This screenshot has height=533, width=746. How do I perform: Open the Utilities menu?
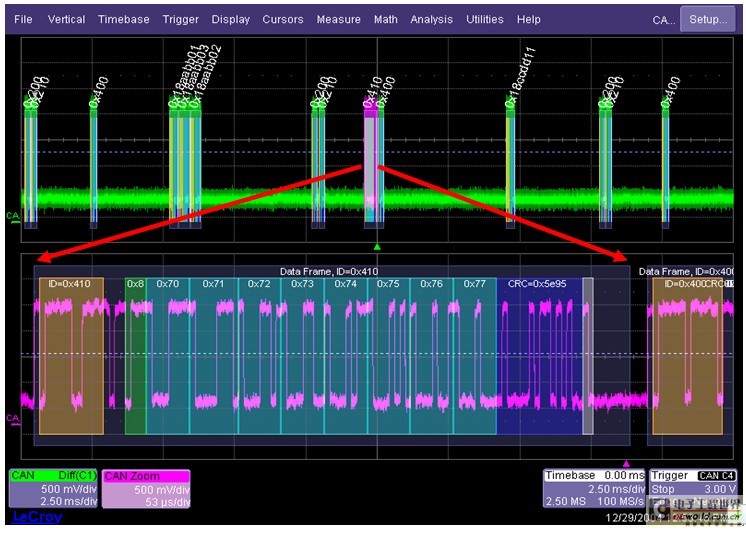(x=485, y=19)
